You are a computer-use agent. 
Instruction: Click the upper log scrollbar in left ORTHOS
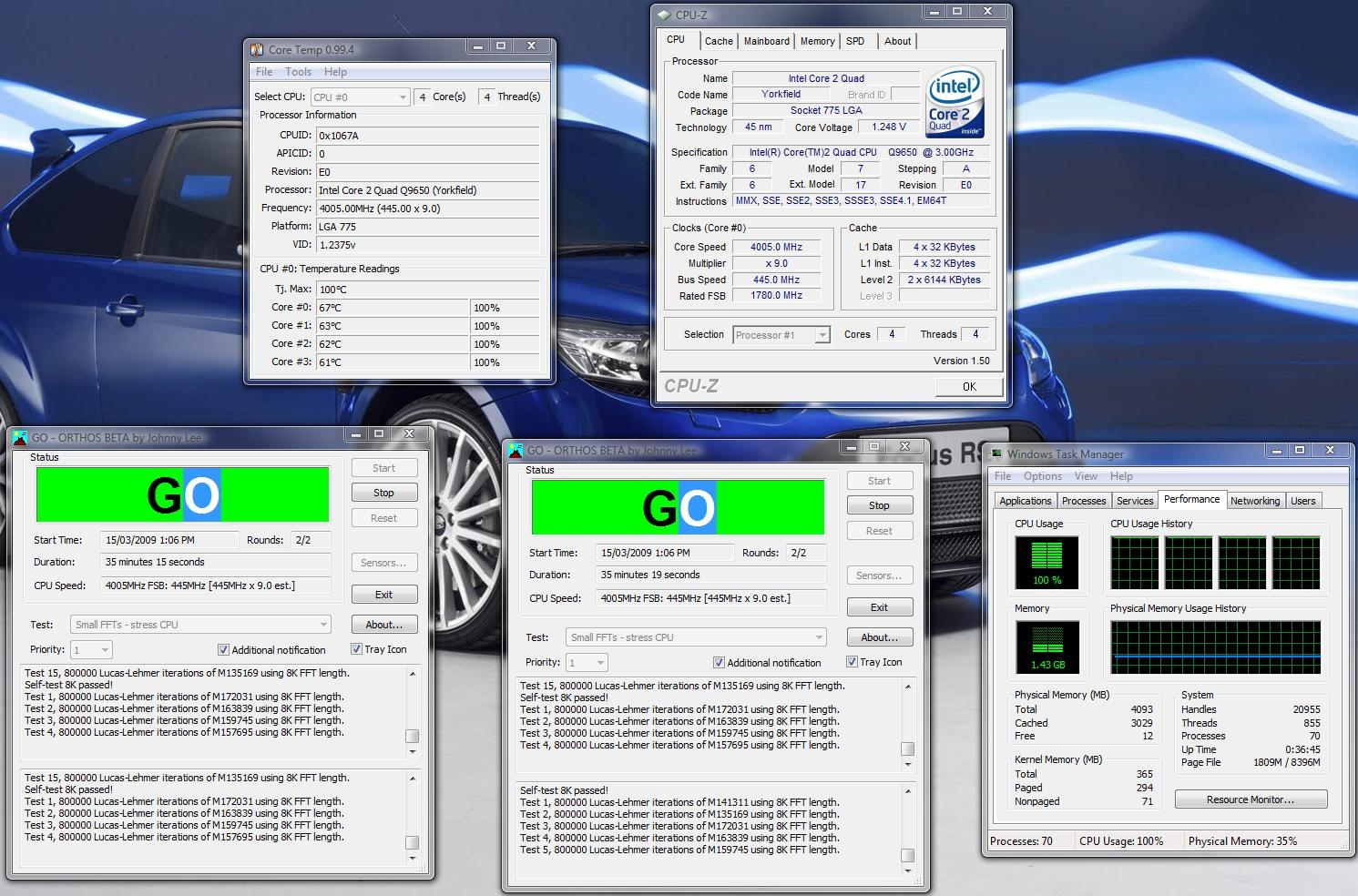(x=413, y=713)
